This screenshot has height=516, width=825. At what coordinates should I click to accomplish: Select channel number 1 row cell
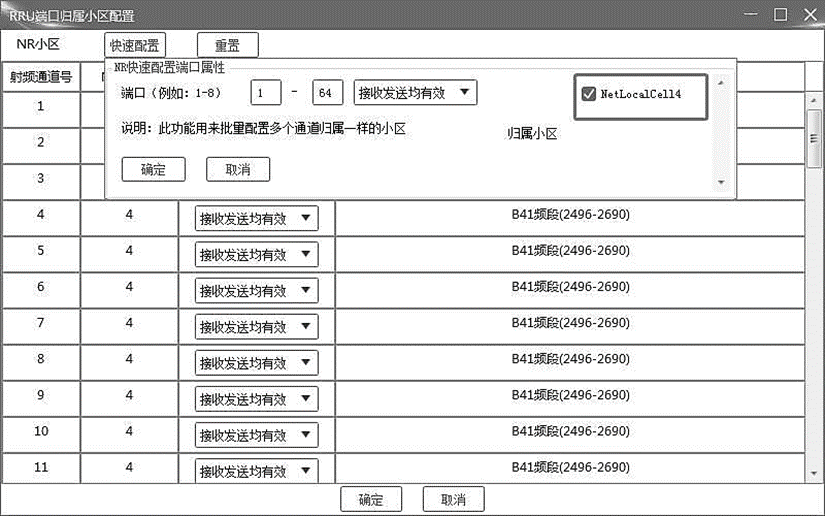point(41,109)
